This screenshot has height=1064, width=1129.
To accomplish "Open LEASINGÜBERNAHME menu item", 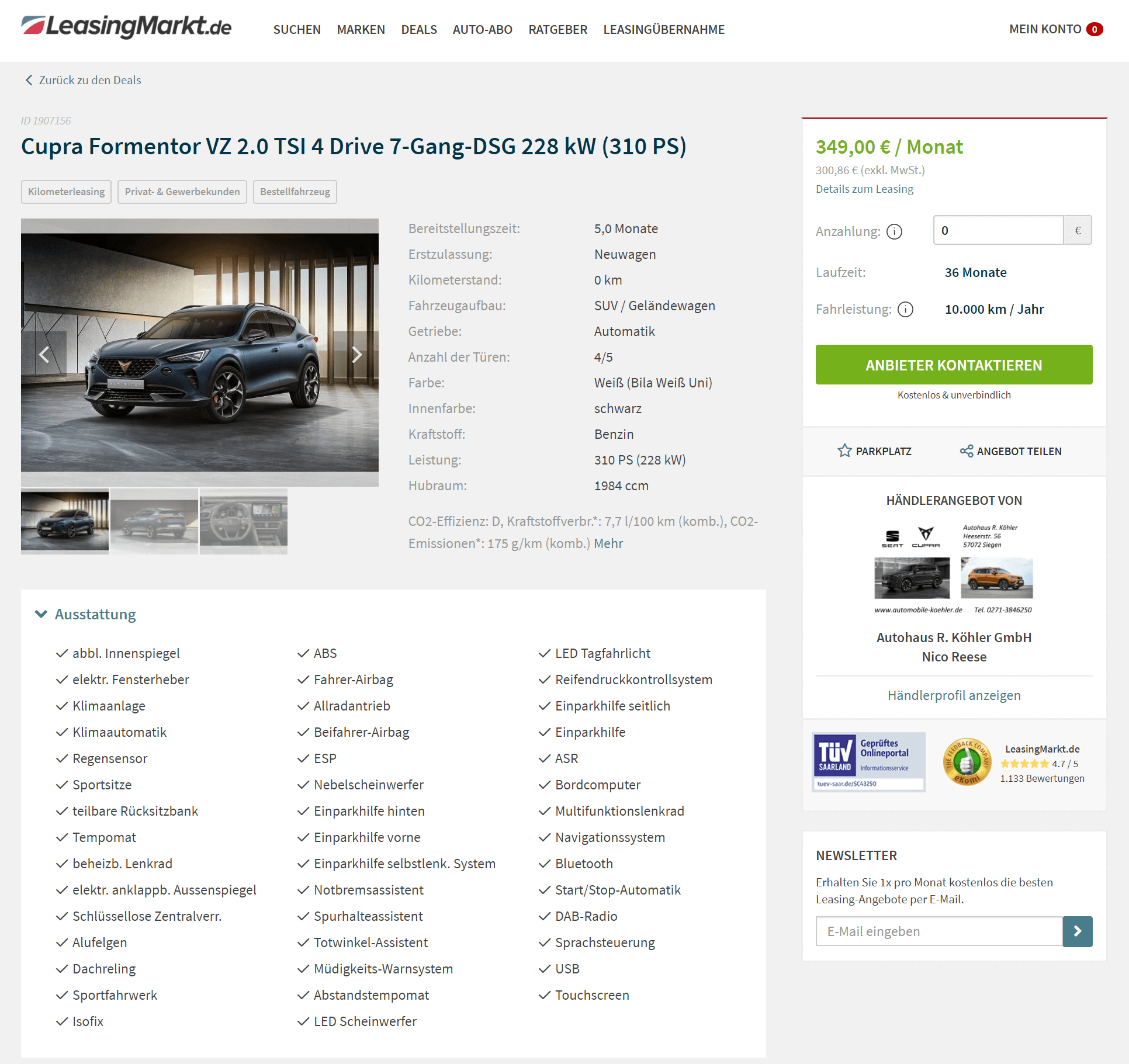I will [x=664, y=29].
